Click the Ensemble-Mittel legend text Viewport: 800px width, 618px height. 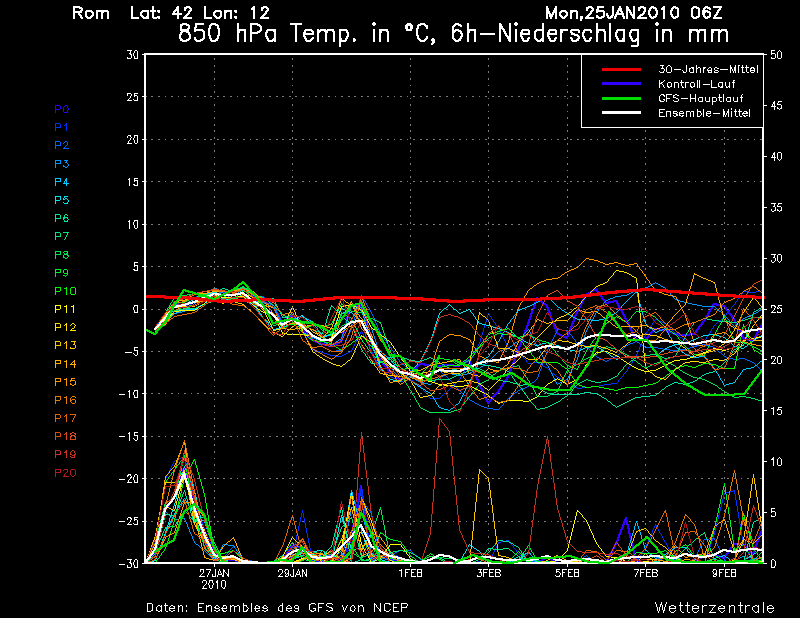click(x=704, y=114)
